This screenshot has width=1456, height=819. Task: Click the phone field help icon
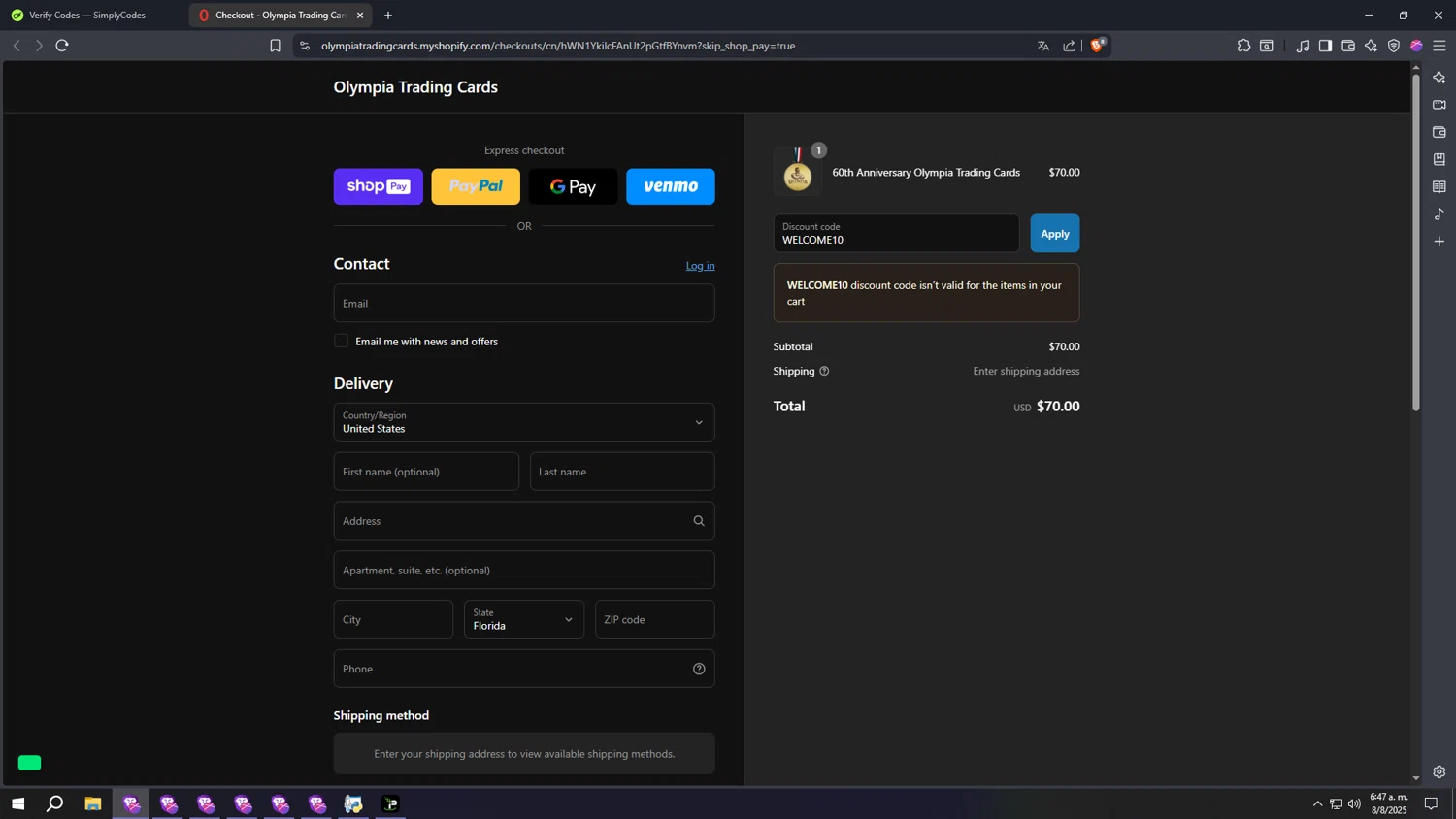[699, 669]
